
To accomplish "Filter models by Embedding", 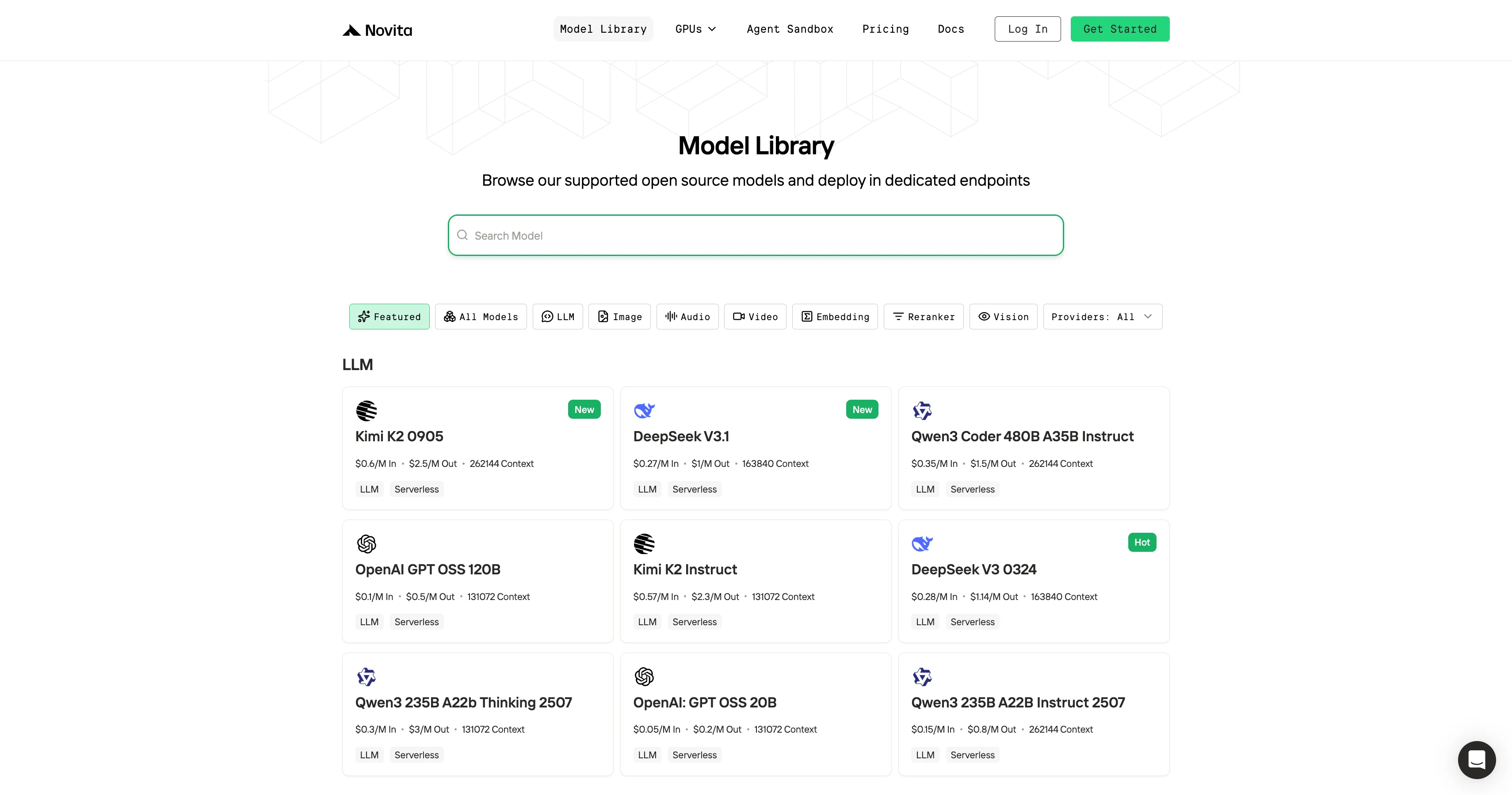I will (x=835, y=317).
